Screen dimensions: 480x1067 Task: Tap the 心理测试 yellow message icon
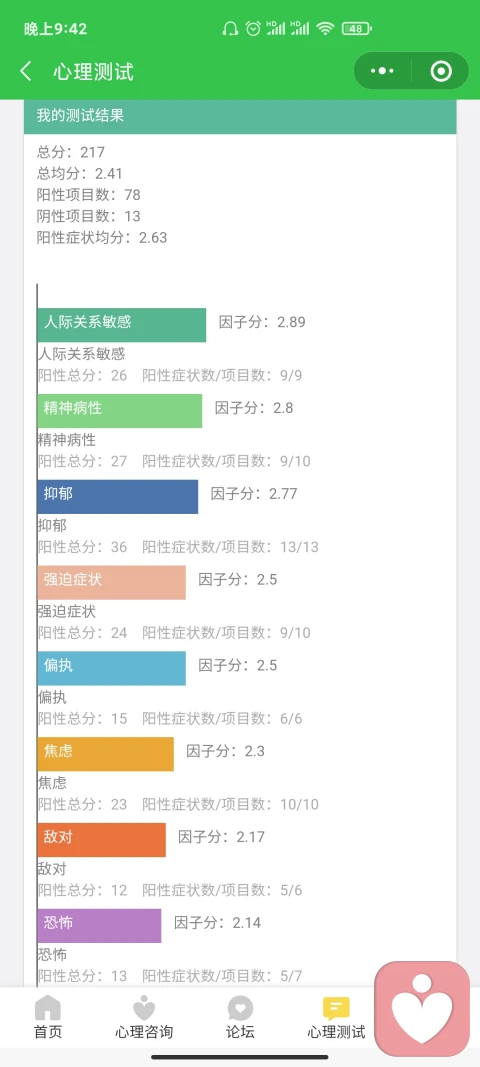[x=336, y=1008]
